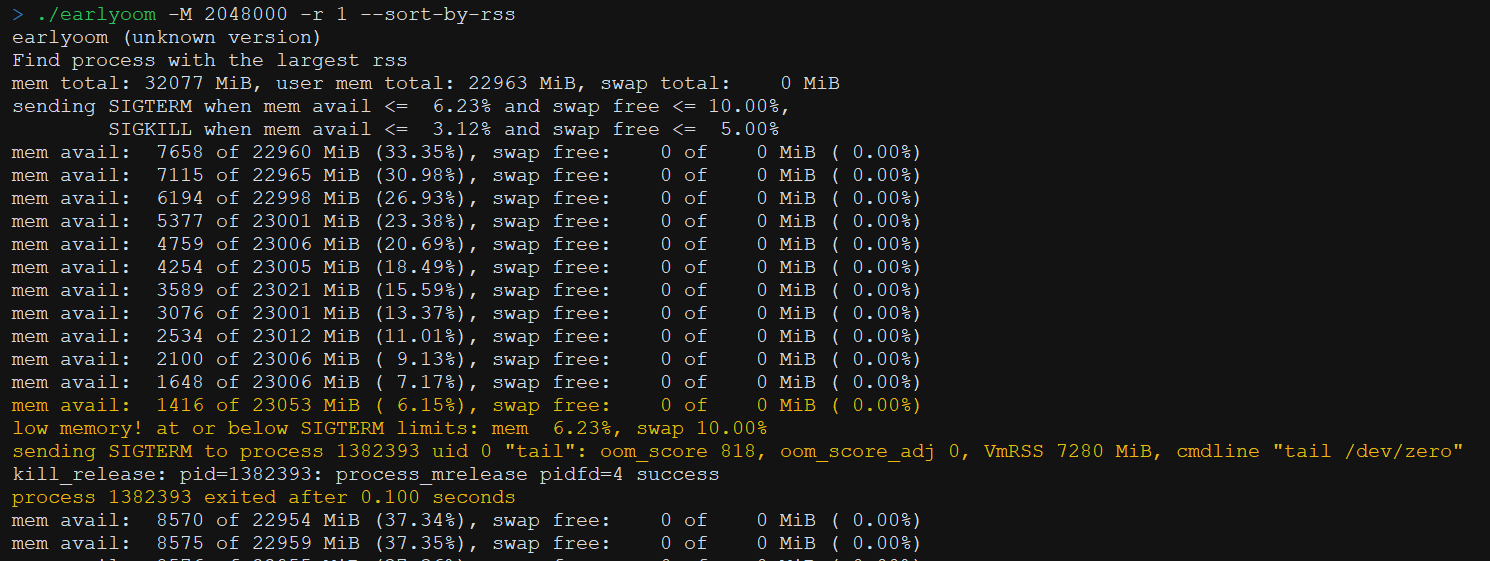Viewport: 1490px width, 561px height.
Task: Click the 'mem avail: 2100' line
Action: (x=466, y=360)
